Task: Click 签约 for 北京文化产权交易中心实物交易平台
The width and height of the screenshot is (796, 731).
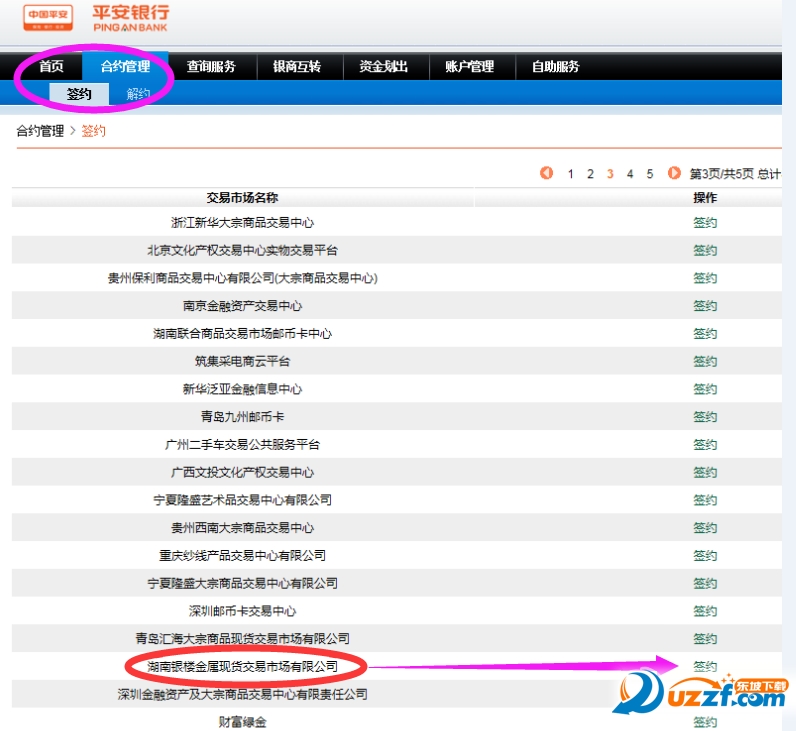Action: pyautogui.click(x=705, y=250)
